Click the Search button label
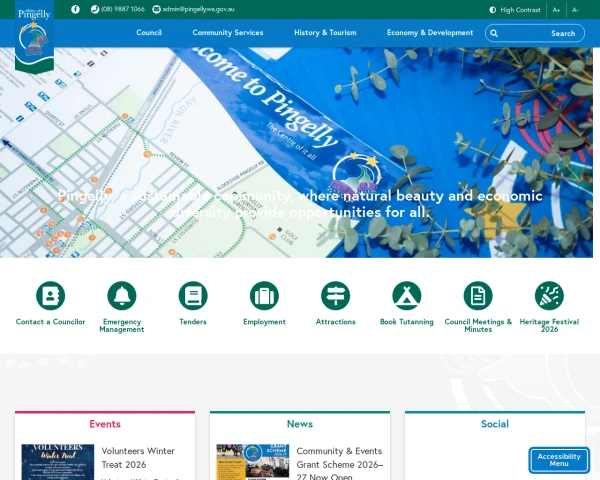 [x=563, y=33]
